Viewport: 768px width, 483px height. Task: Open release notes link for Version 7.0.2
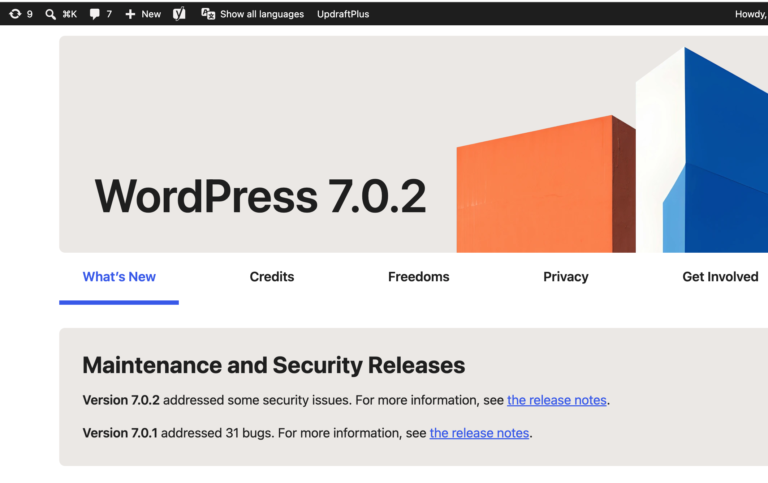pos(556,400)
